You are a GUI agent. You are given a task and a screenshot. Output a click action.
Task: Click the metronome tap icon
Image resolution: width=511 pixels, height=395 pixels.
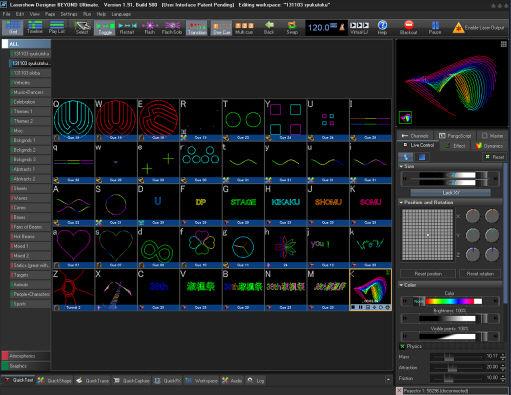coord(342,28)
